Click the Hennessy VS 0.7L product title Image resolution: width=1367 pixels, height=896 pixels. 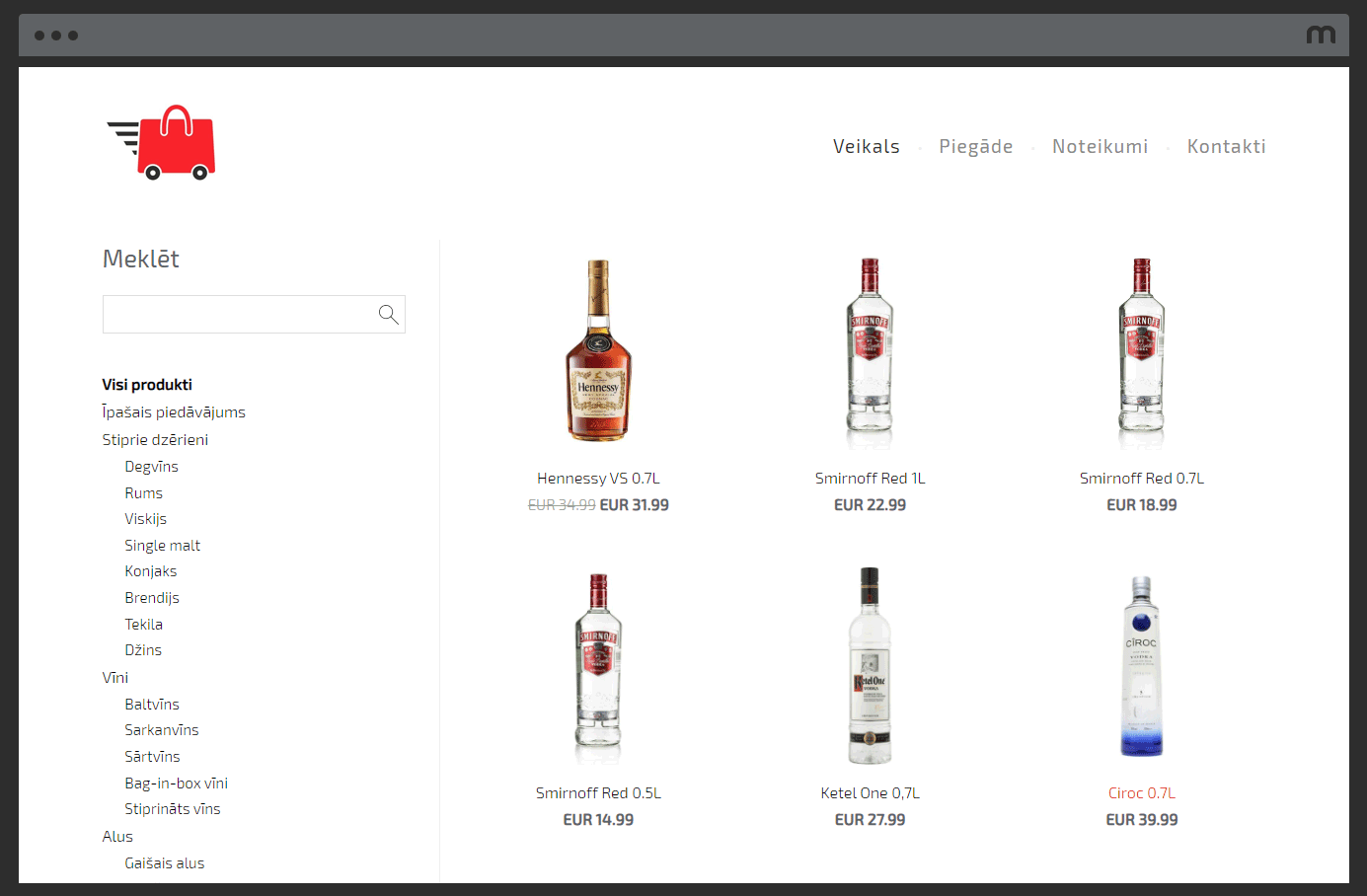pos(598,479)
